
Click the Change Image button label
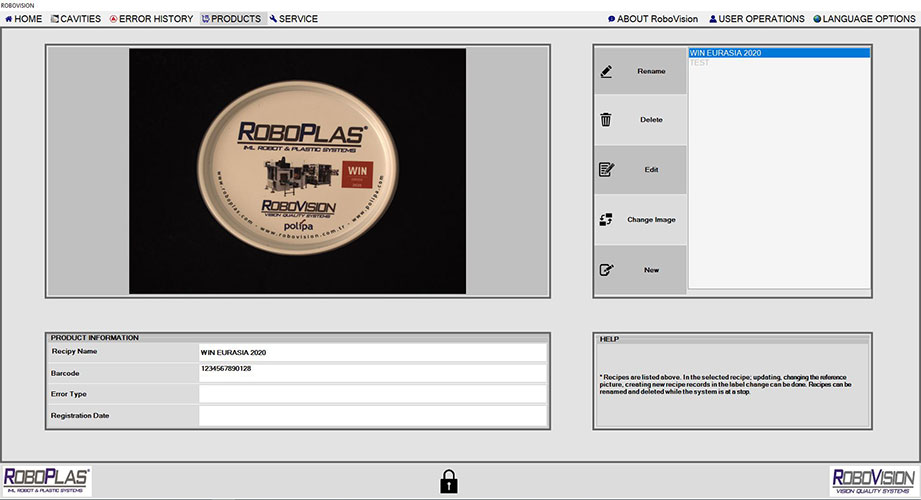[x=651, y=220]
